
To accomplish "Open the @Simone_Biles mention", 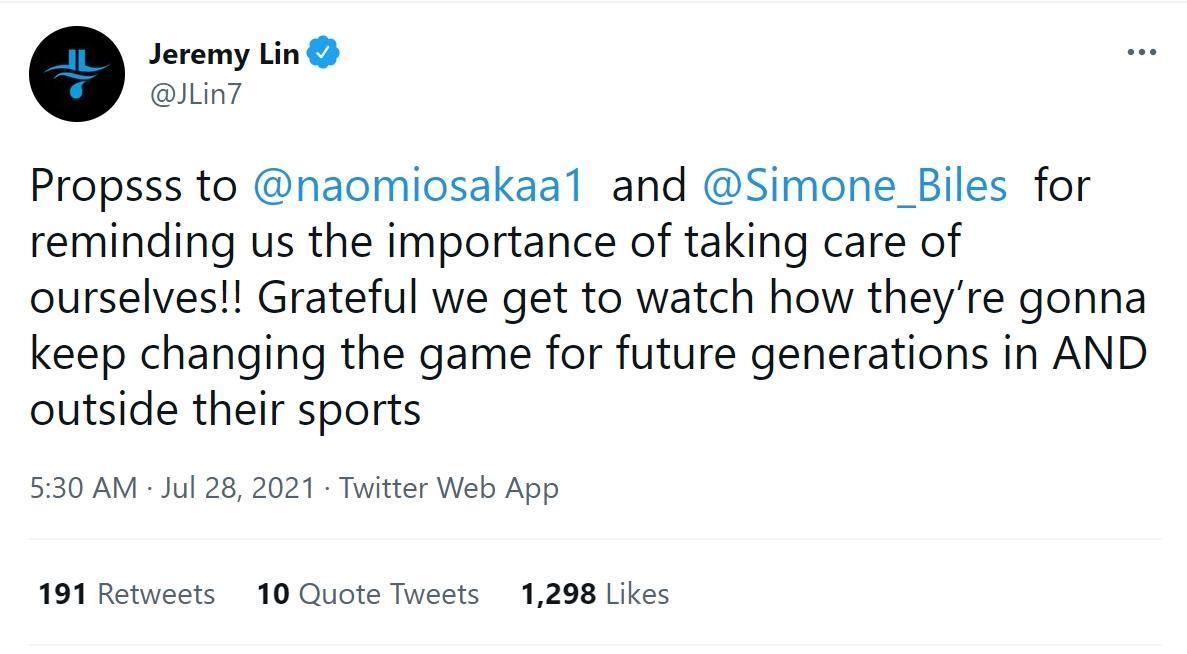I will [x=855, y=185].
